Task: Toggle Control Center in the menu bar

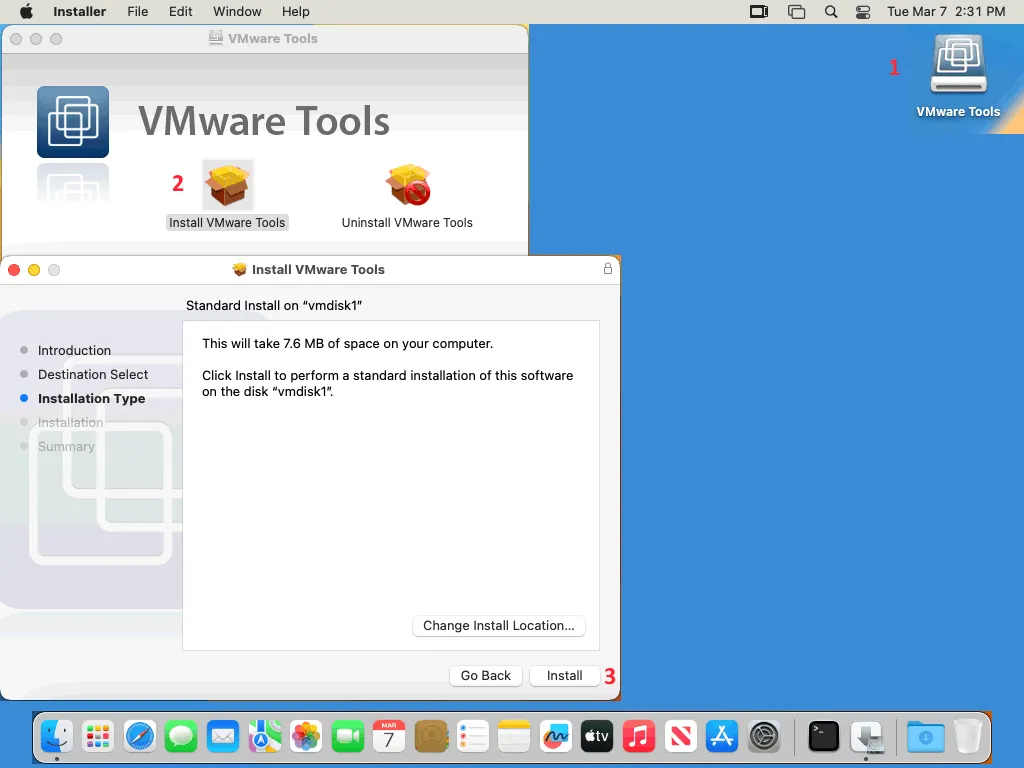Action: (863, 12)
